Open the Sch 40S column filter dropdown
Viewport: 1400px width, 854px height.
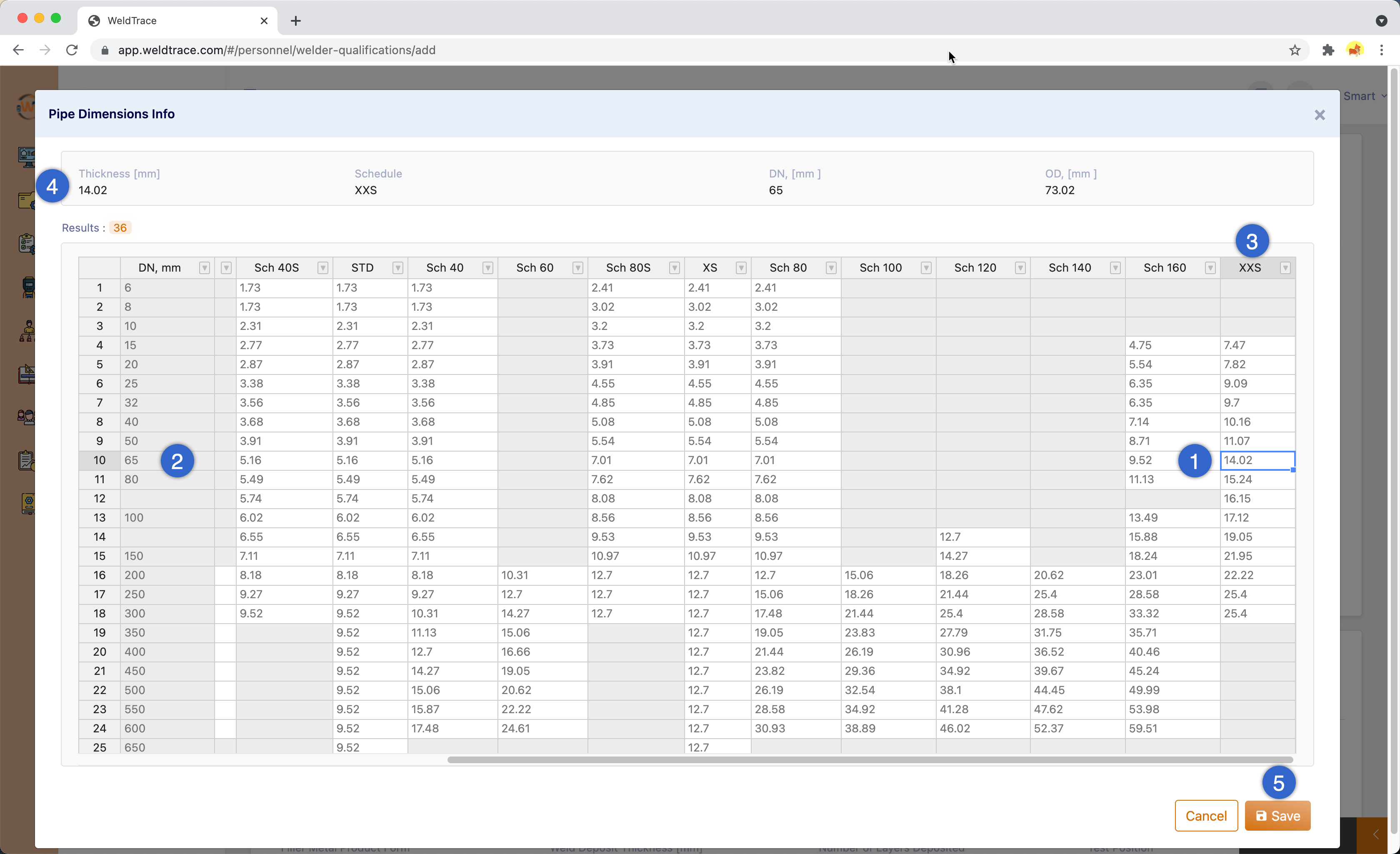point(323,268)
